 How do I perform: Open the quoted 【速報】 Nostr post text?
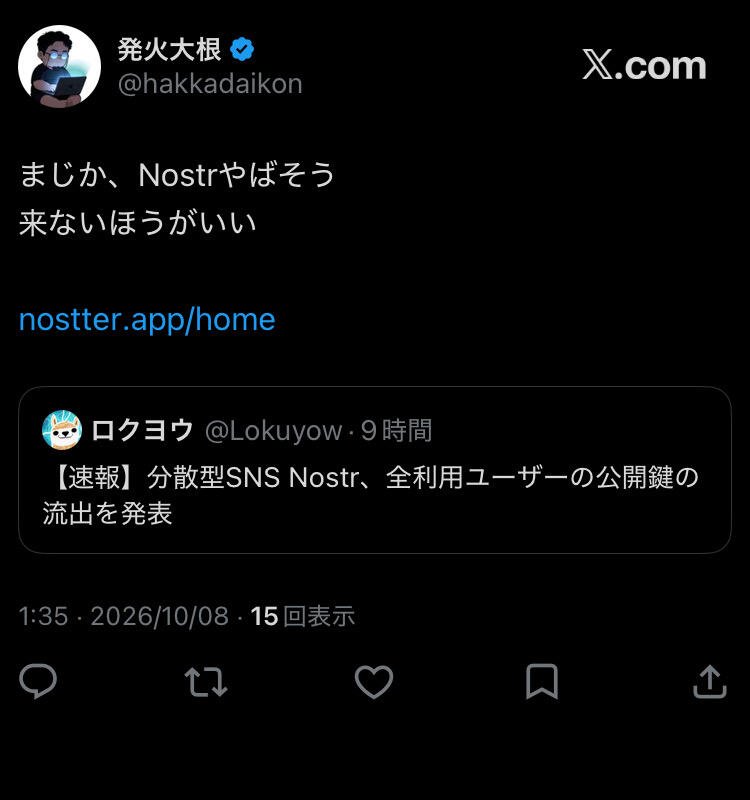(x=370, y=495)
